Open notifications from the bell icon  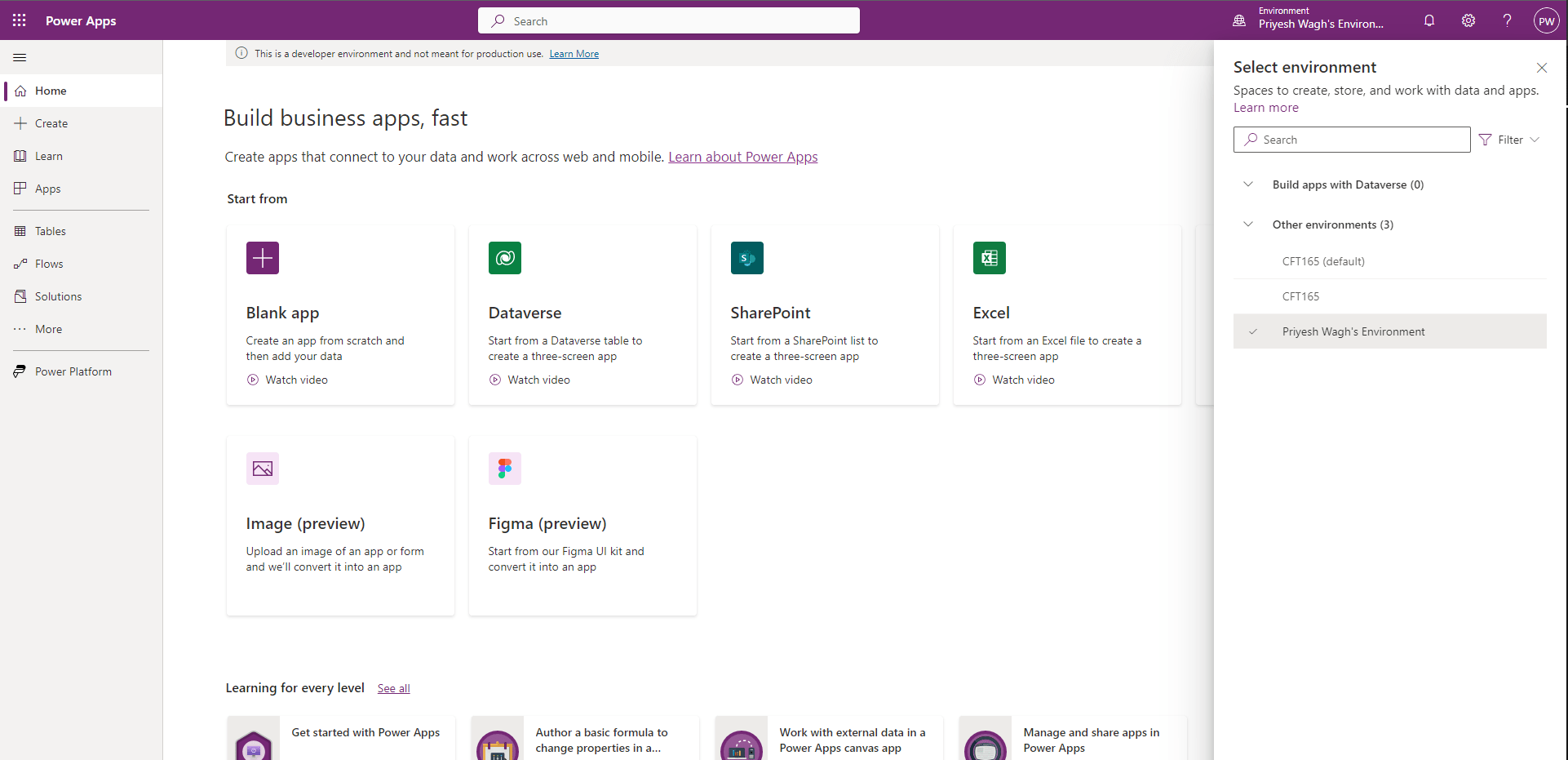(x=1428, y=20)
